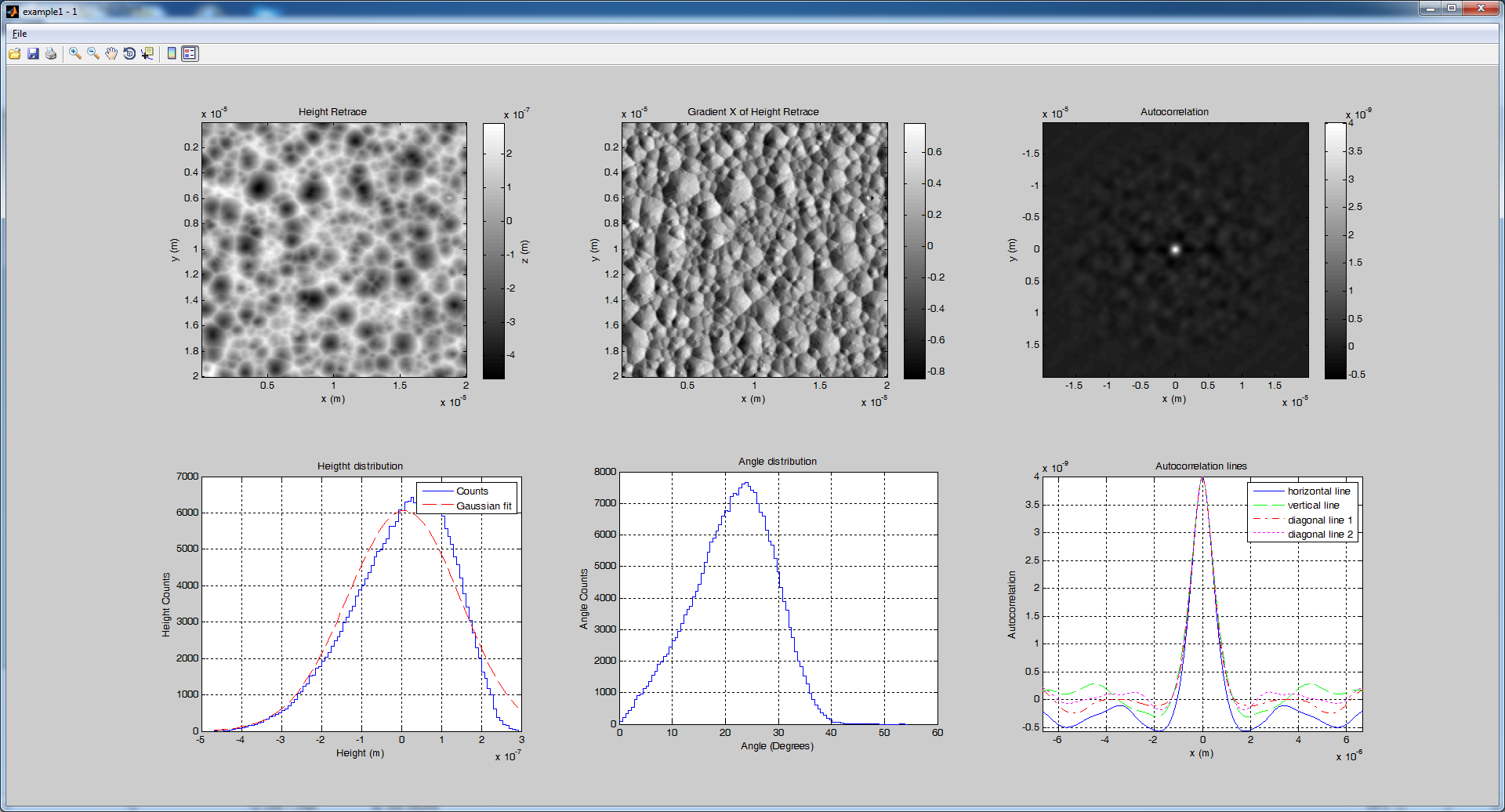Image resolution: width=1505 pixels, height=812 pixels.
Task: Enable the Rotate 3D tool
Action: pos(129,53)
